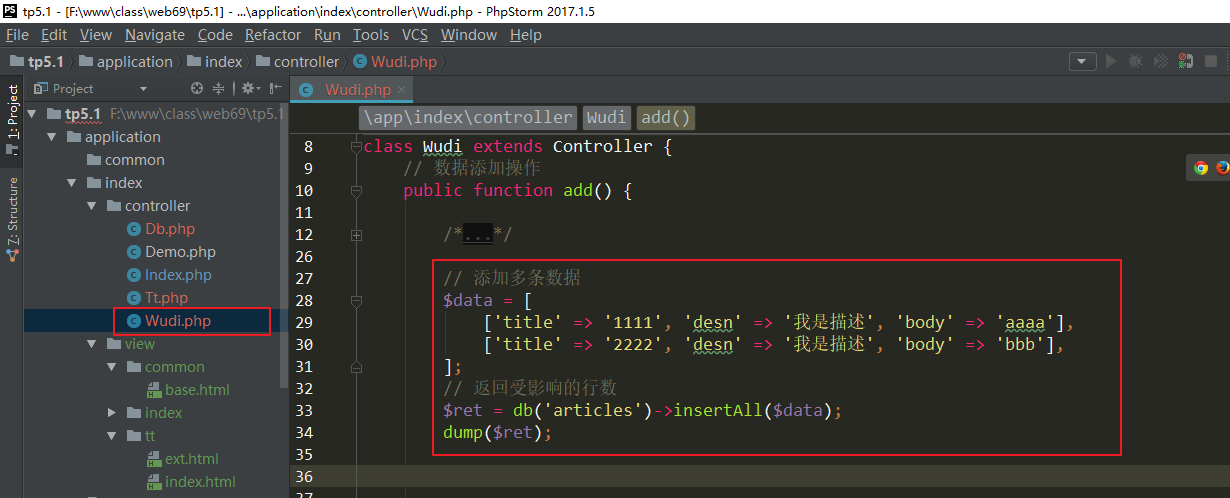
Task: Click Run with Coverage icon
Action: coord(1160,61)
